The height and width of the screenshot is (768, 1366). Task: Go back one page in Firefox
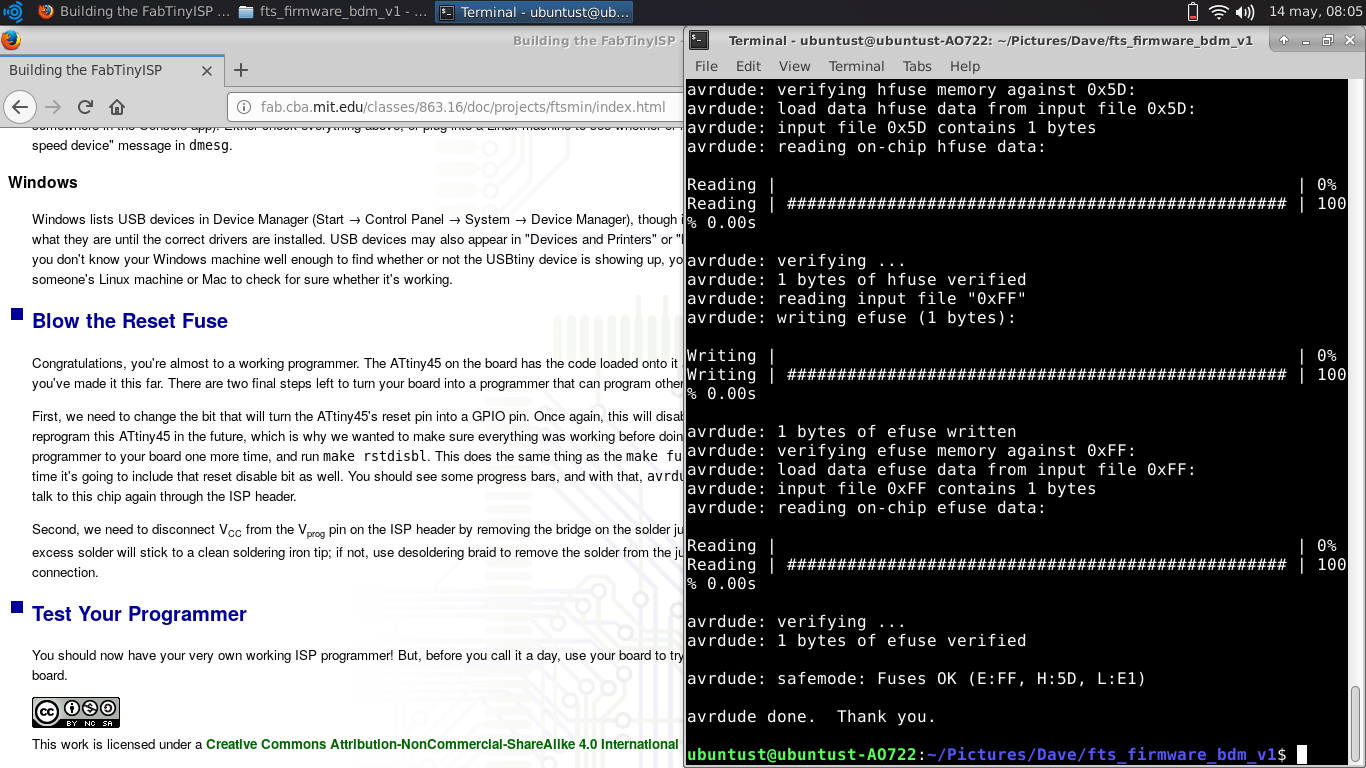point(21,107)
